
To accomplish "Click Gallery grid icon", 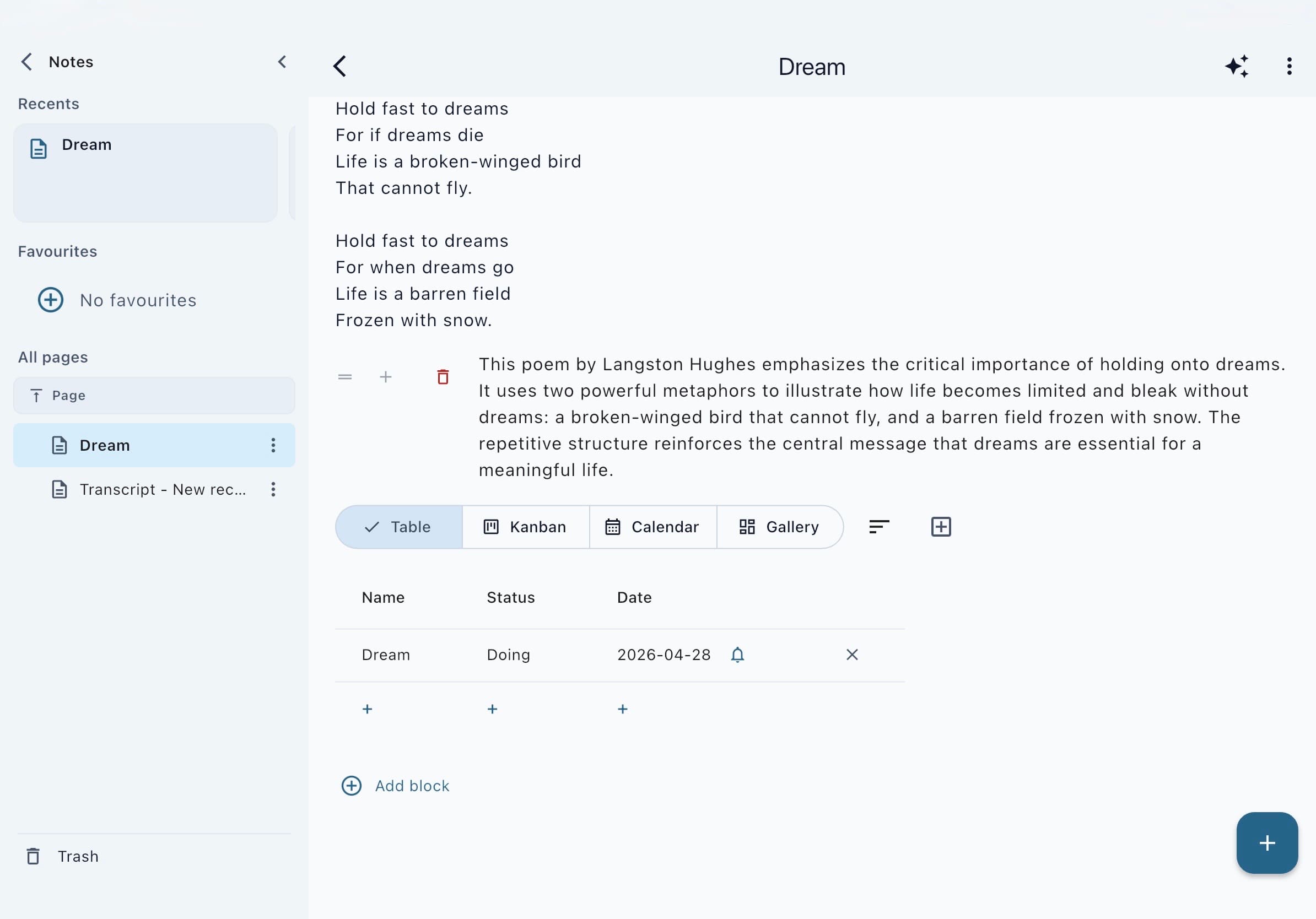I will point(747,527).
